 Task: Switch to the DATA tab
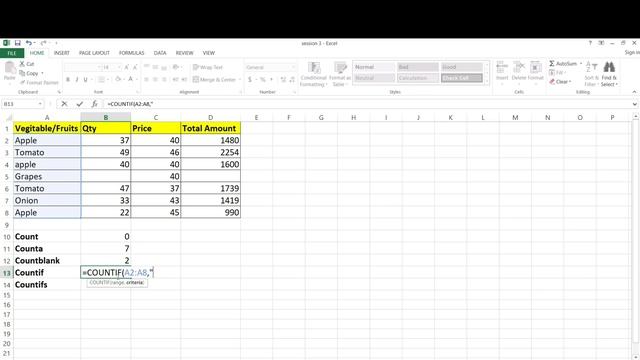click(160, 53)
